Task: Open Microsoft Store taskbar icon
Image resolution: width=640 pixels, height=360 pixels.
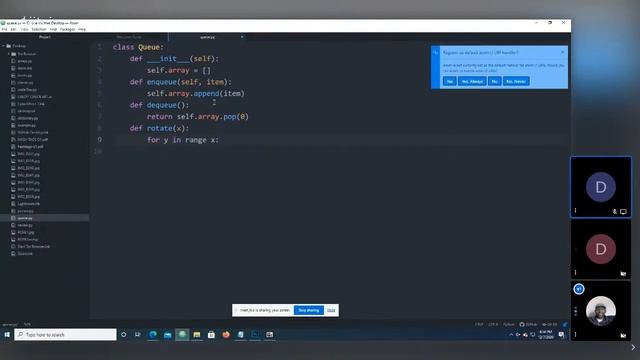Action: tap(211, 335)
